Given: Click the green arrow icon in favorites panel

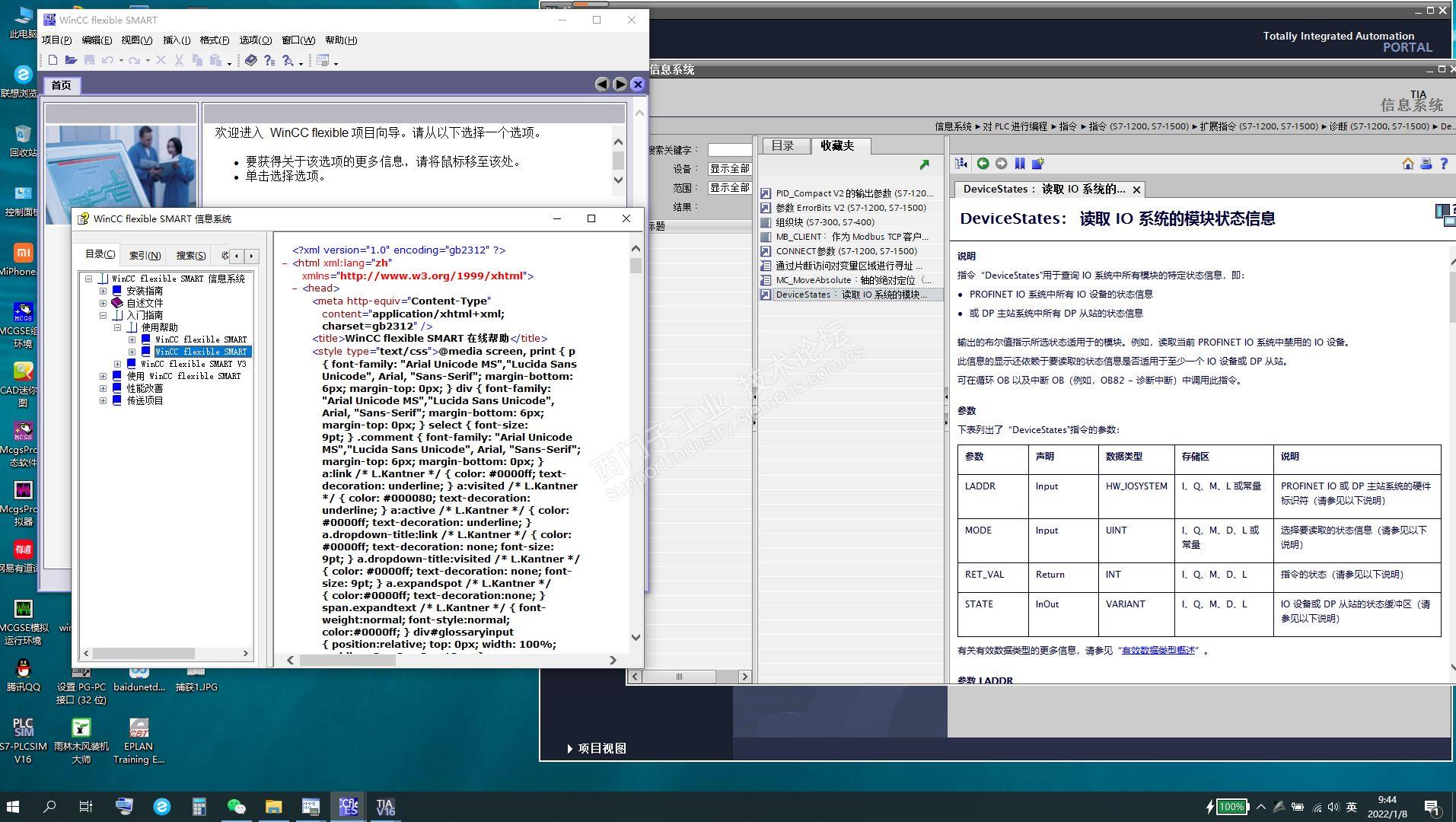Looking at the screenshot, I should click(x=924, y=164).
